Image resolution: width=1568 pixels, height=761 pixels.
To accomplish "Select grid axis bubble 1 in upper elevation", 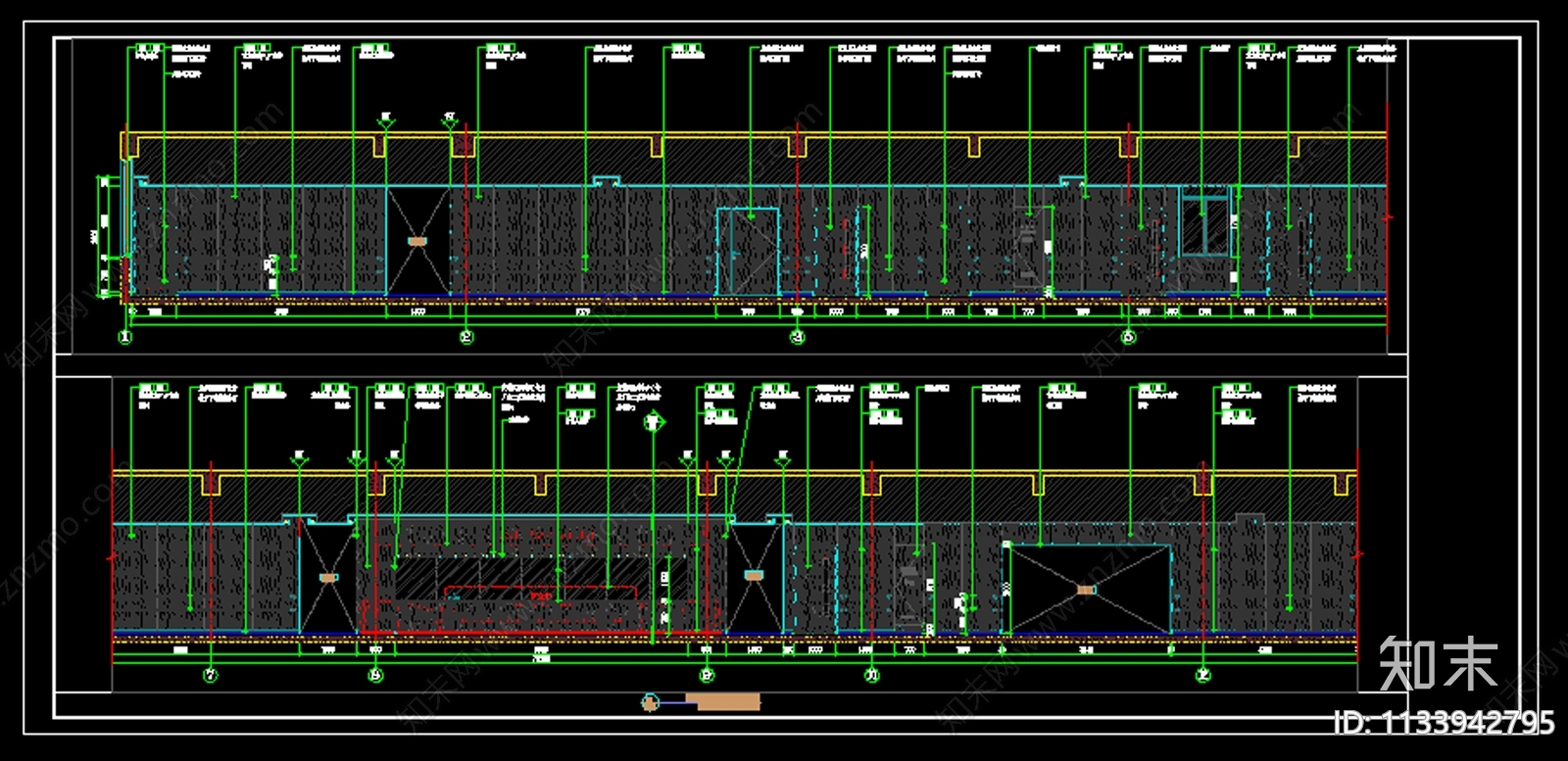I will point(125,337).
